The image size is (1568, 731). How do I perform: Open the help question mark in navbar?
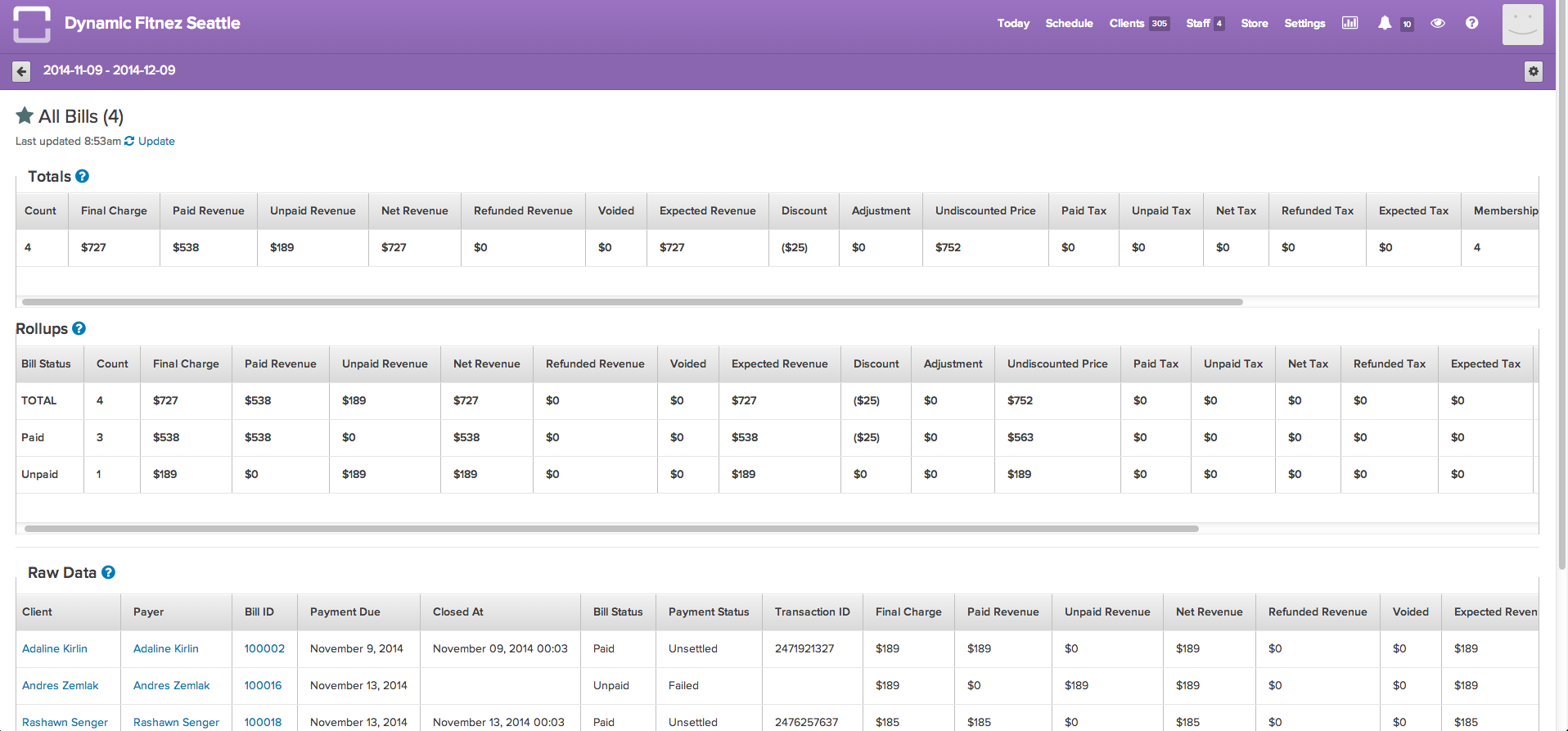click(x=1471, y=23)
